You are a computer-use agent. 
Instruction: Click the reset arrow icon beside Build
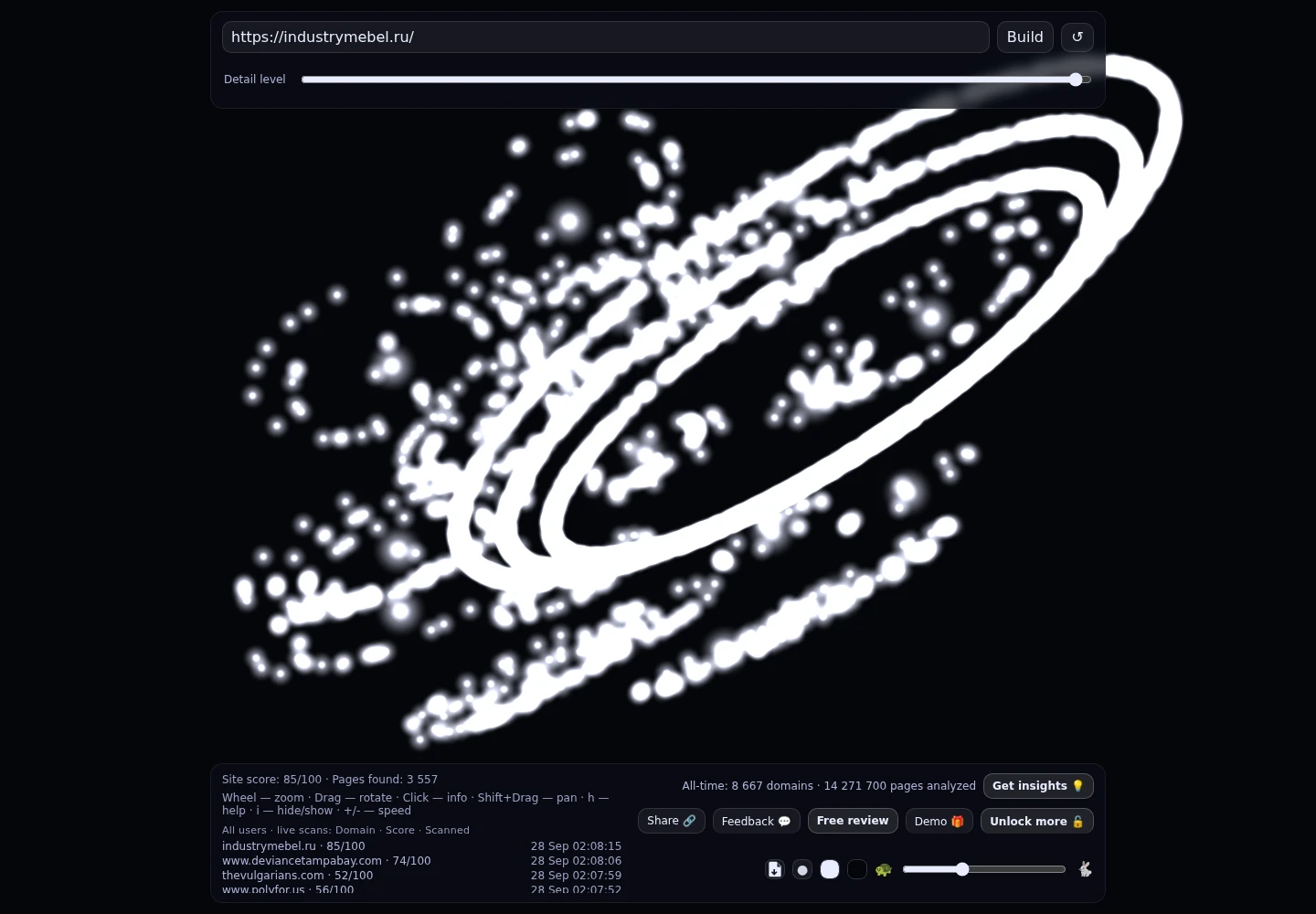1077,37
